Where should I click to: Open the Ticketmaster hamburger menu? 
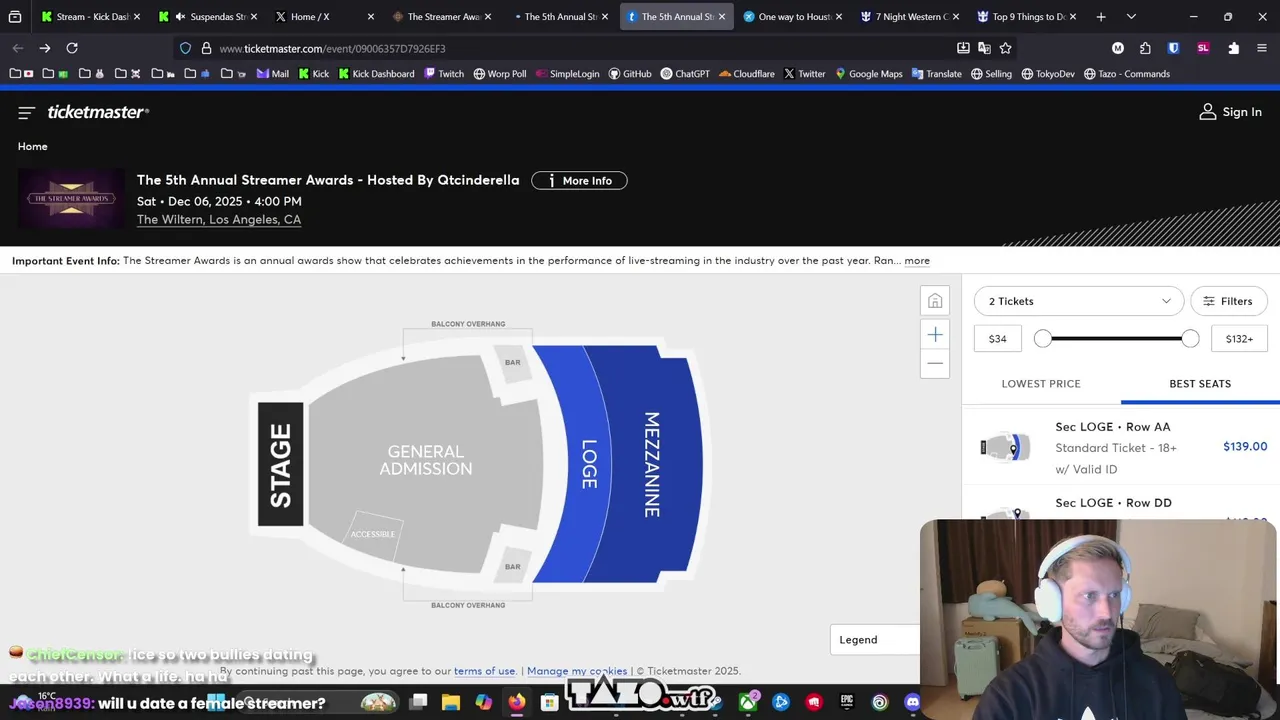click(x=26, y=113)
